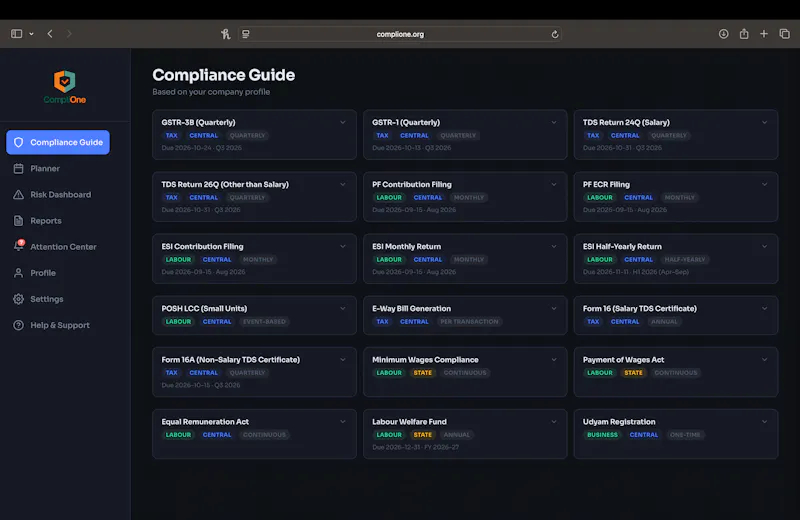Click the Risk Dashboard warning triangle icon
The width and height of the screenshot is (800, 520).
[18, 194]
